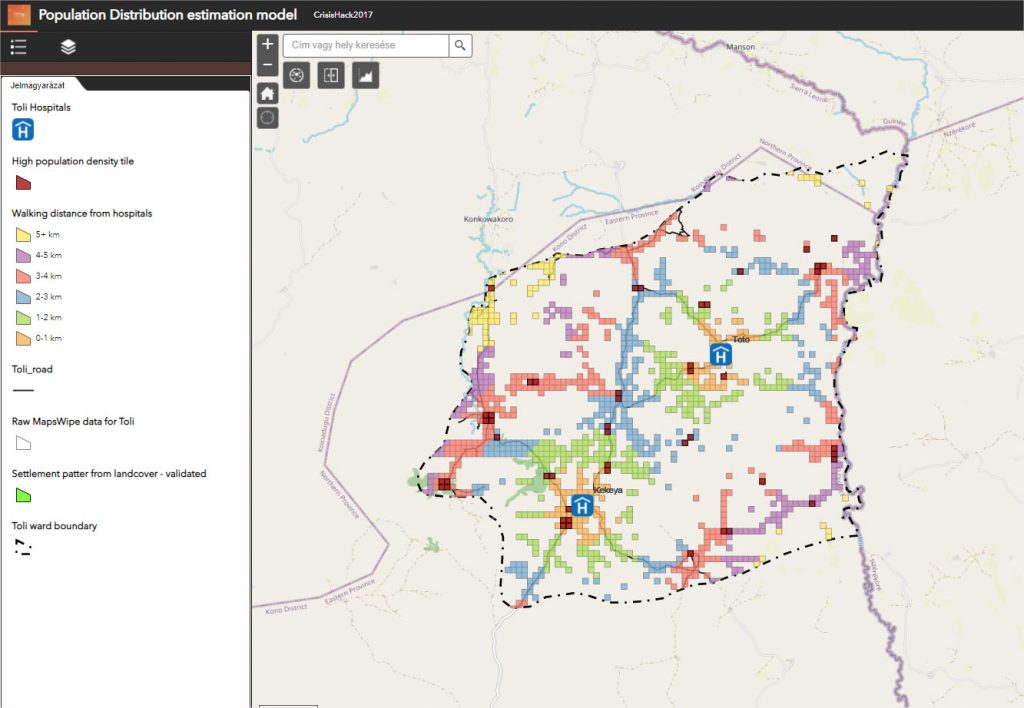1024x708 pixels.
Task: Click the 'Konkowakoro' place label on map
Action: tap(488, 219)
